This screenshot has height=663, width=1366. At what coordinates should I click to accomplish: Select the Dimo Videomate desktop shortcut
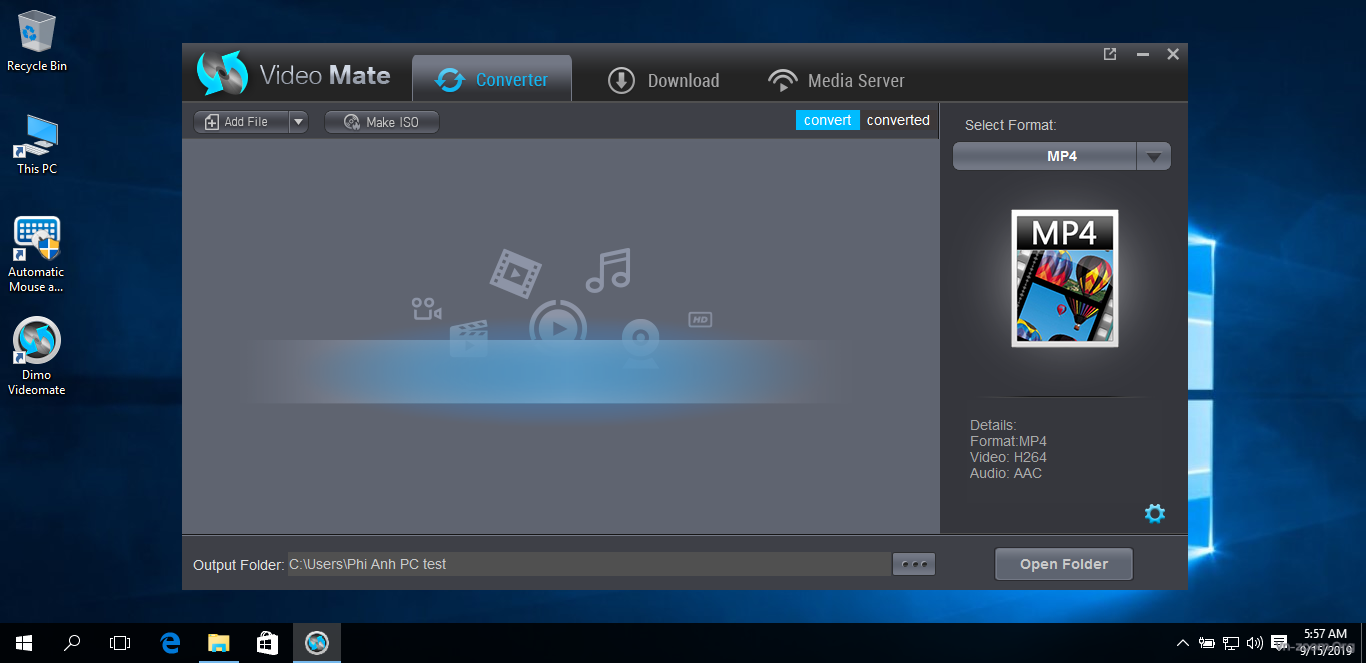click(x=37, y=357)
